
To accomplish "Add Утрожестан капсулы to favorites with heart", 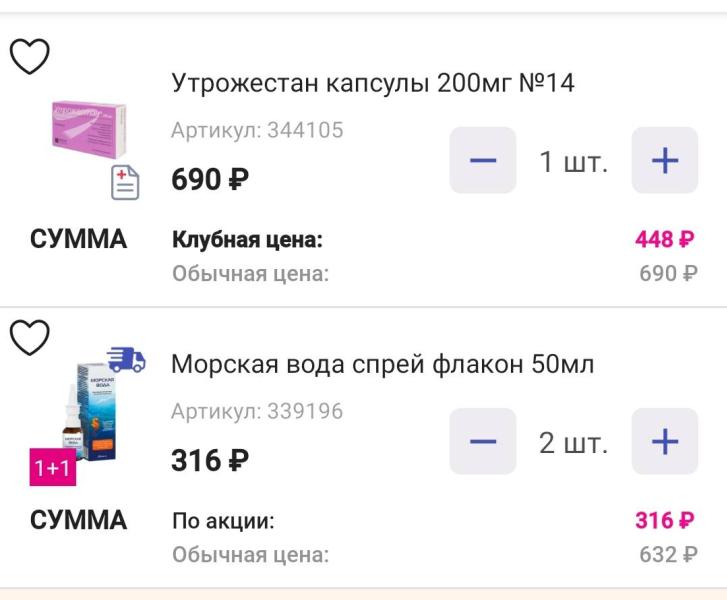I will [30, 57].
